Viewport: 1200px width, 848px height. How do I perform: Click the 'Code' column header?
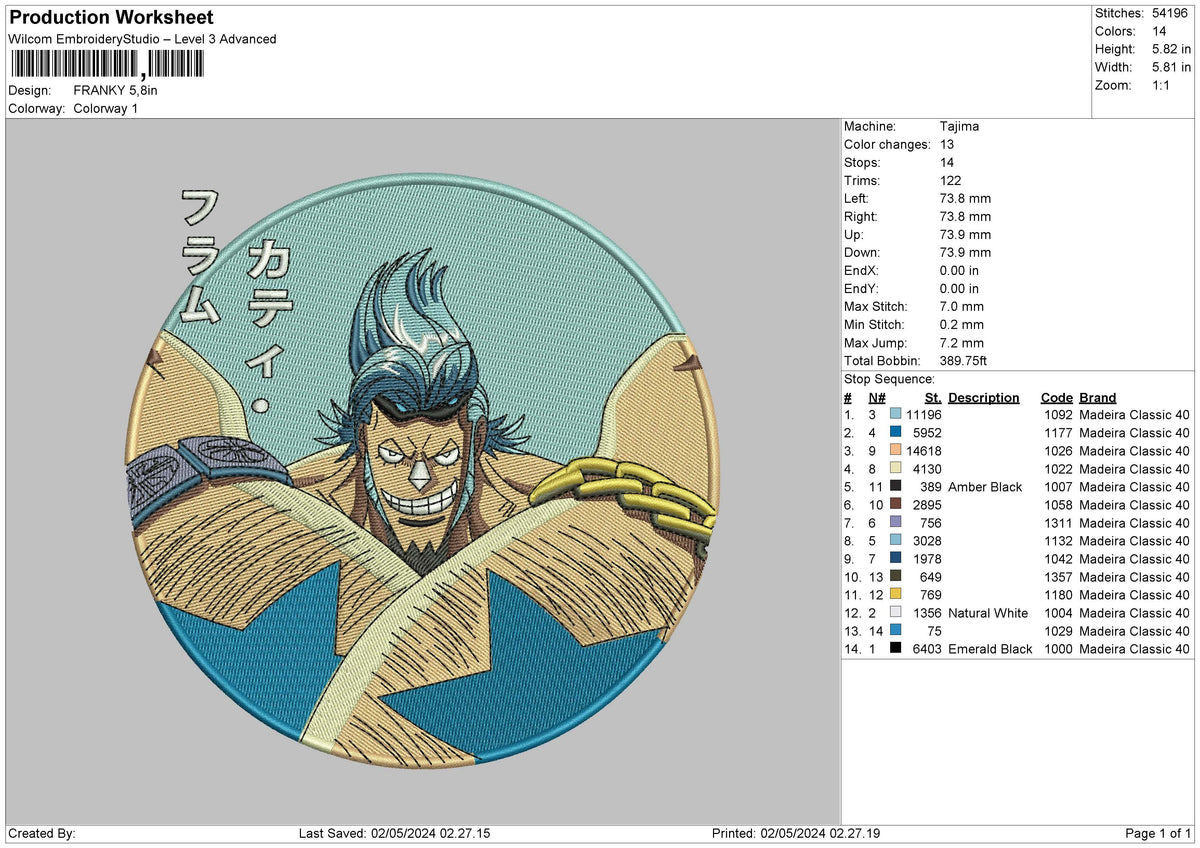point(1056,398)
